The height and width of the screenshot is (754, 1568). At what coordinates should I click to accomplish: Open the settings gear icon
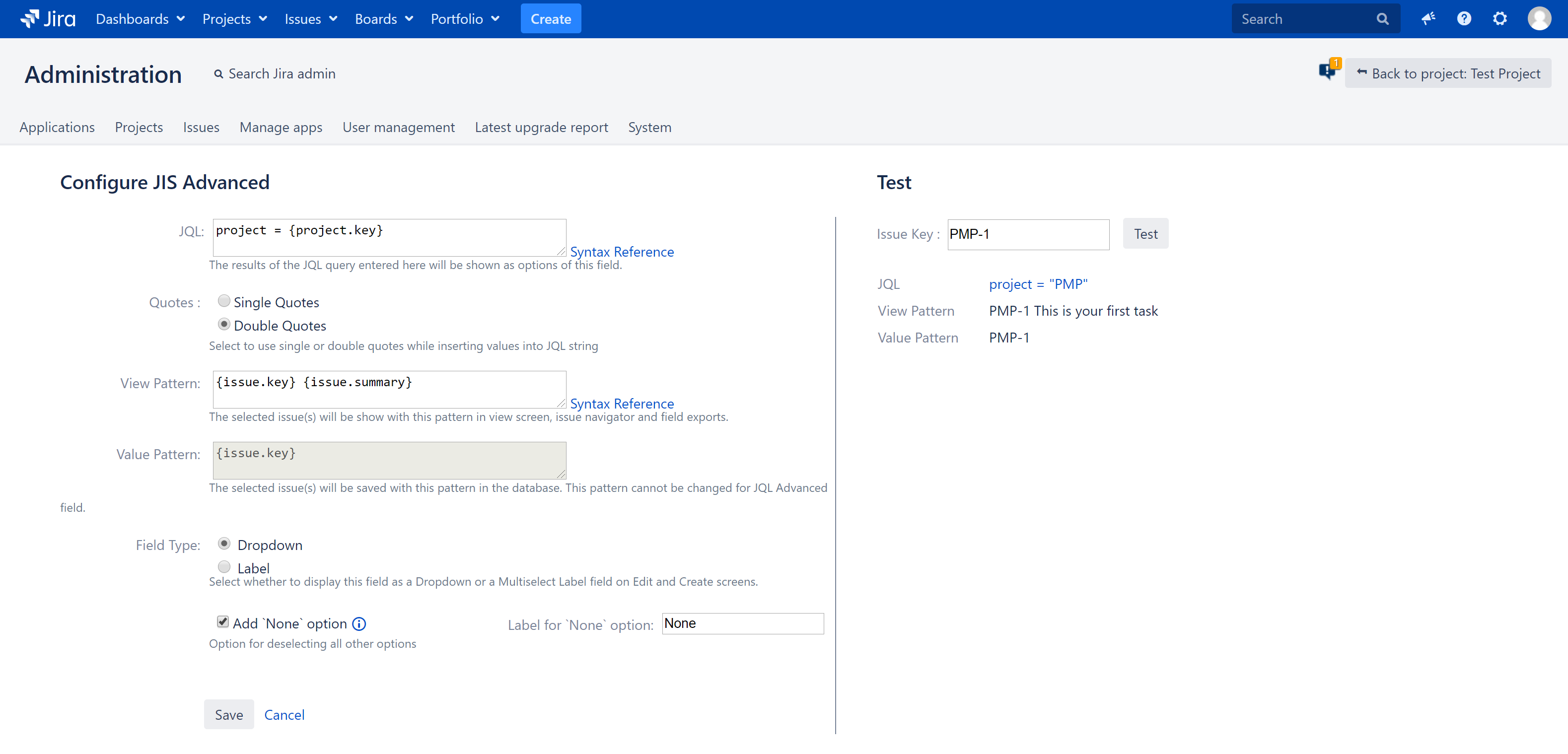tap(1499, 19)
